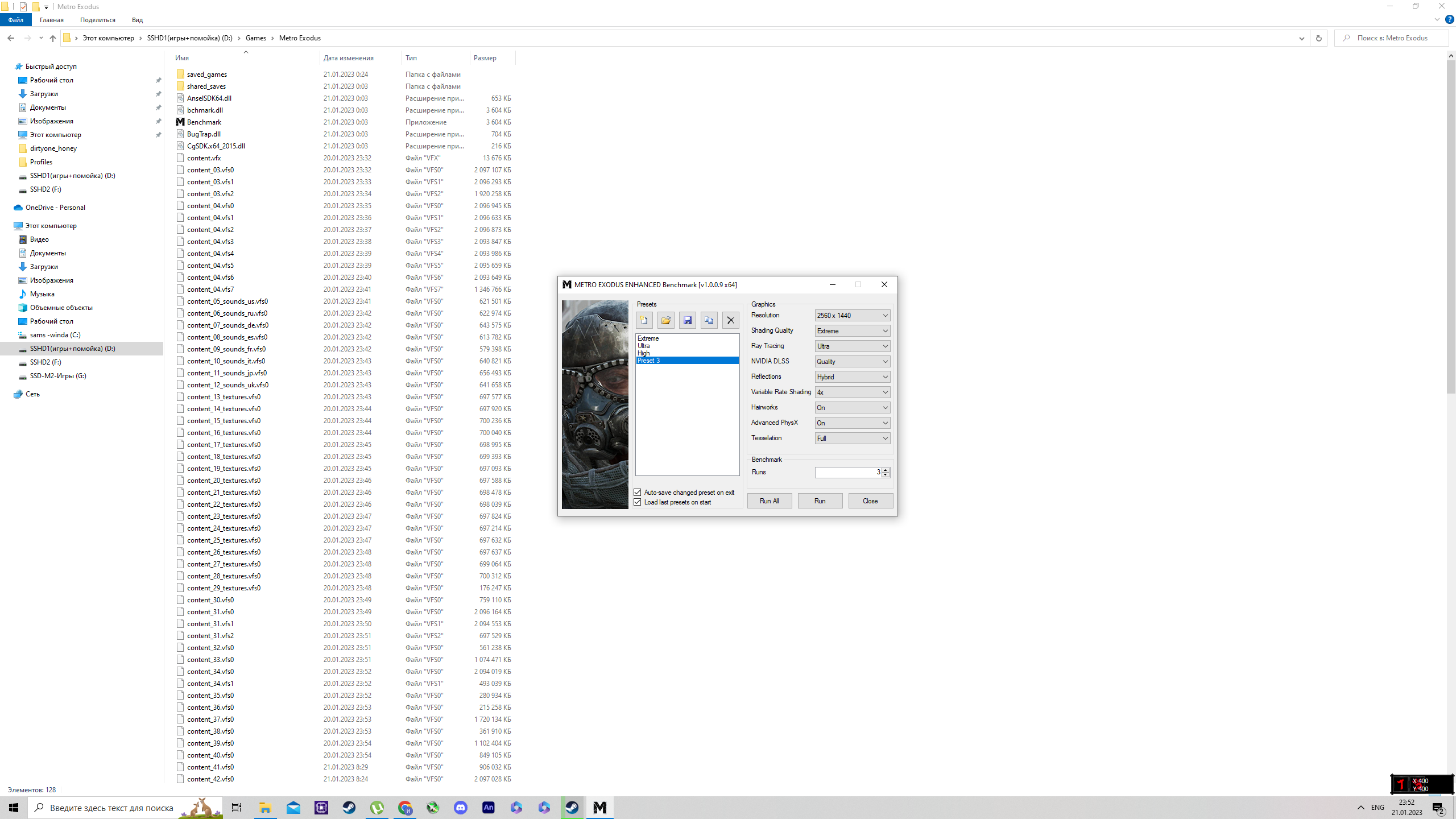Open the NVIDIA DLSS combo box

[x=852, y=361]
